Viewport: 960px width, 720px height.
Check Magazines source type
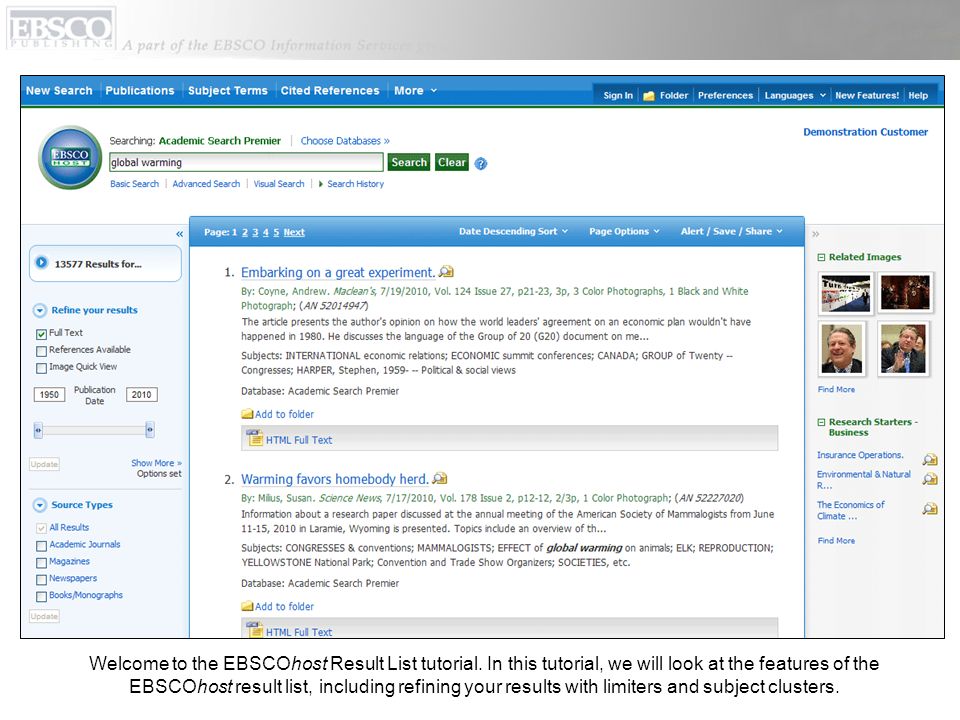pos(41,563)
